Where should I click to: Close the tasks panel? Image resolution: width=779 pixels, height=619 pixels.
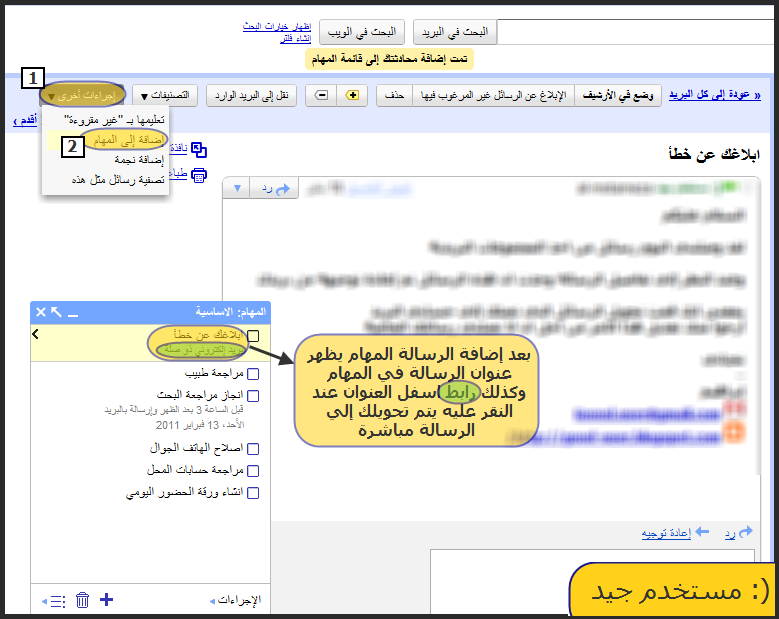[41, 312]
